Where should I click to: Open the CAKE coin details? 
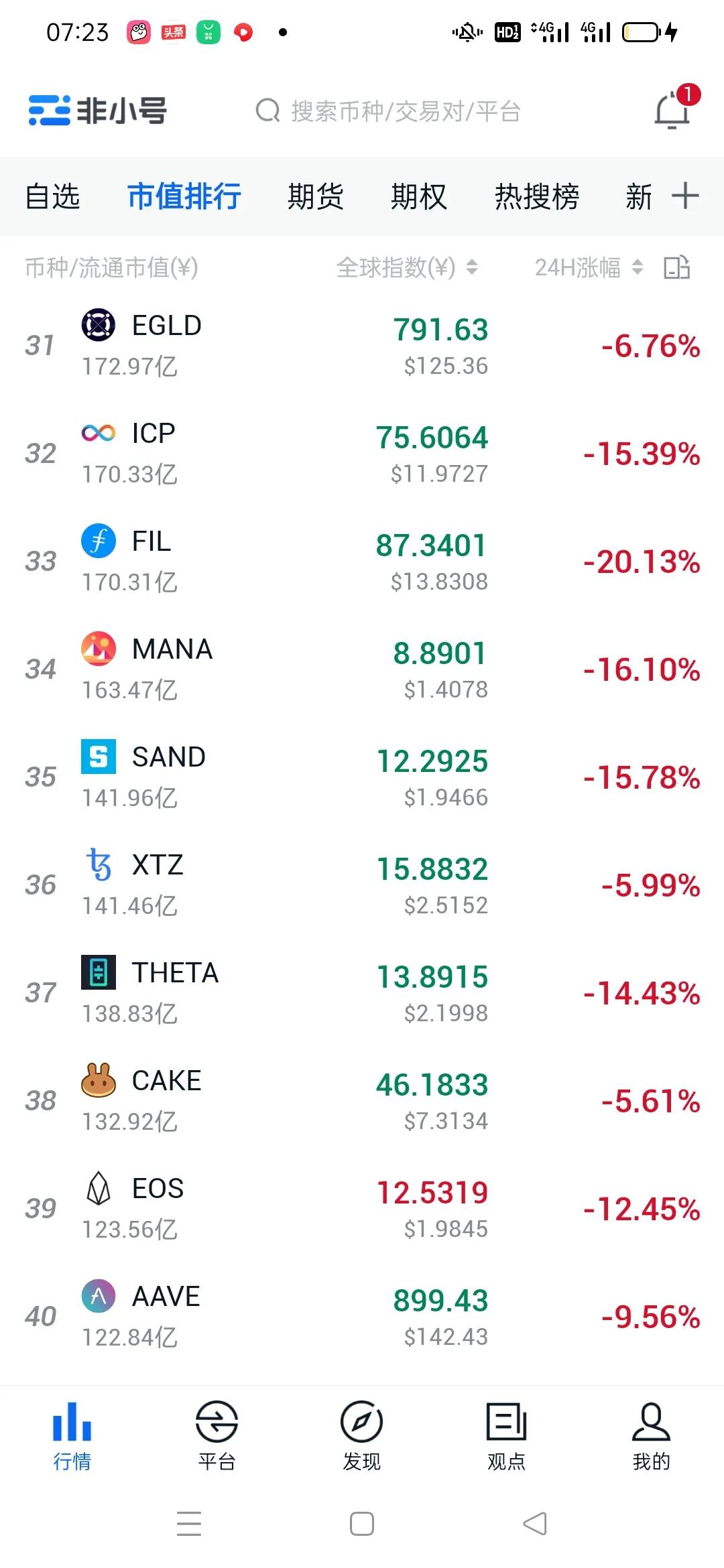268,1100
